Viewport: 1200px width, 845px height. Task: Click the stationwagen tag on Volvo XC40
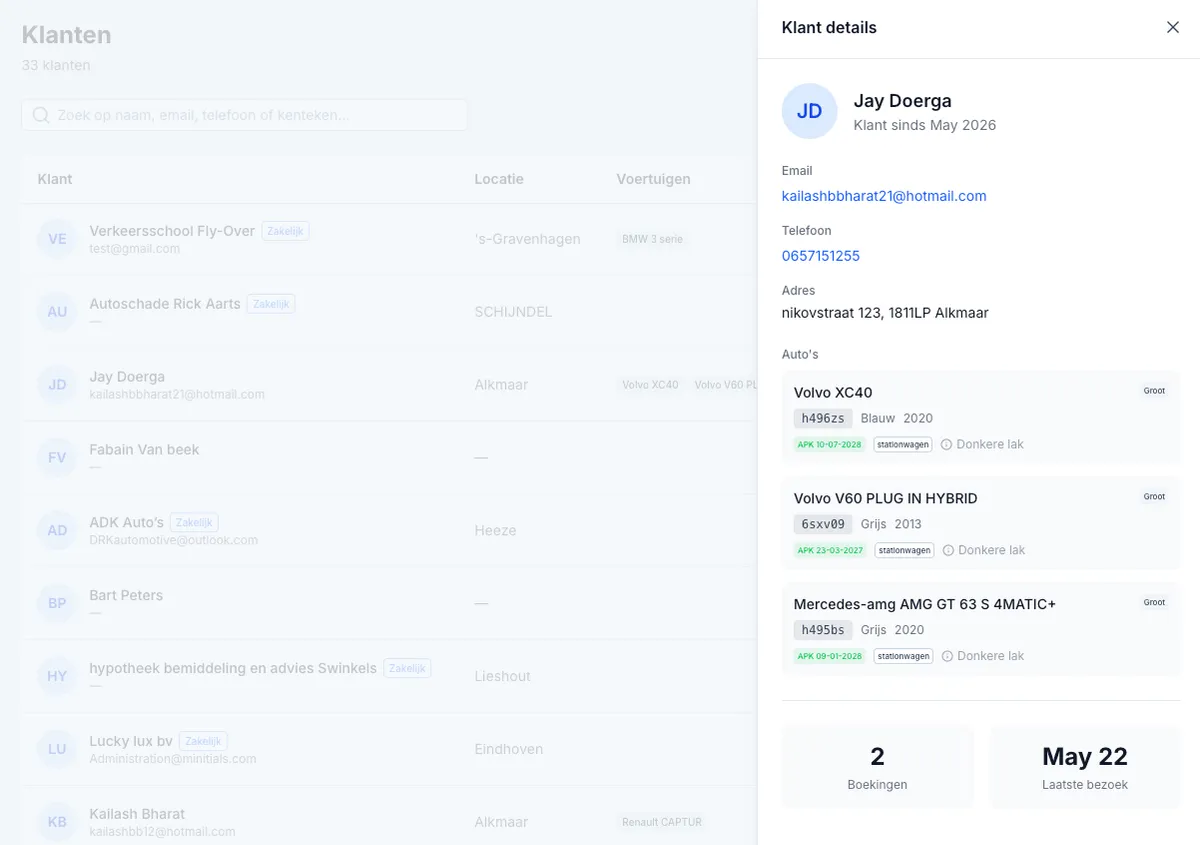pyautogui.click(x=903, y=444)
